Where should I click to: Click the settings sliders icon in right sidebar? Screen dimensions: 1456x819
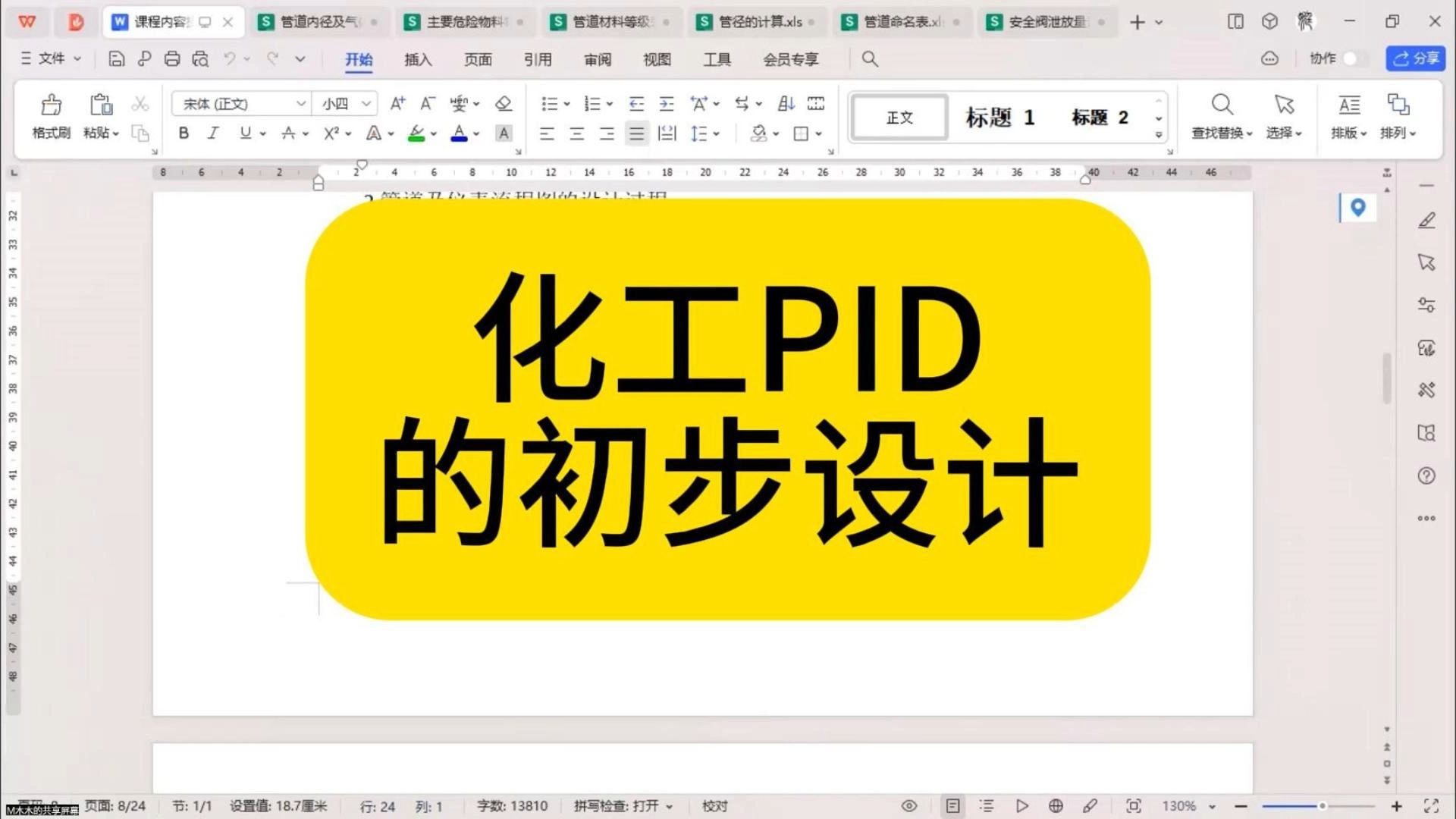pyautogui.click(x=1426, y=305)
